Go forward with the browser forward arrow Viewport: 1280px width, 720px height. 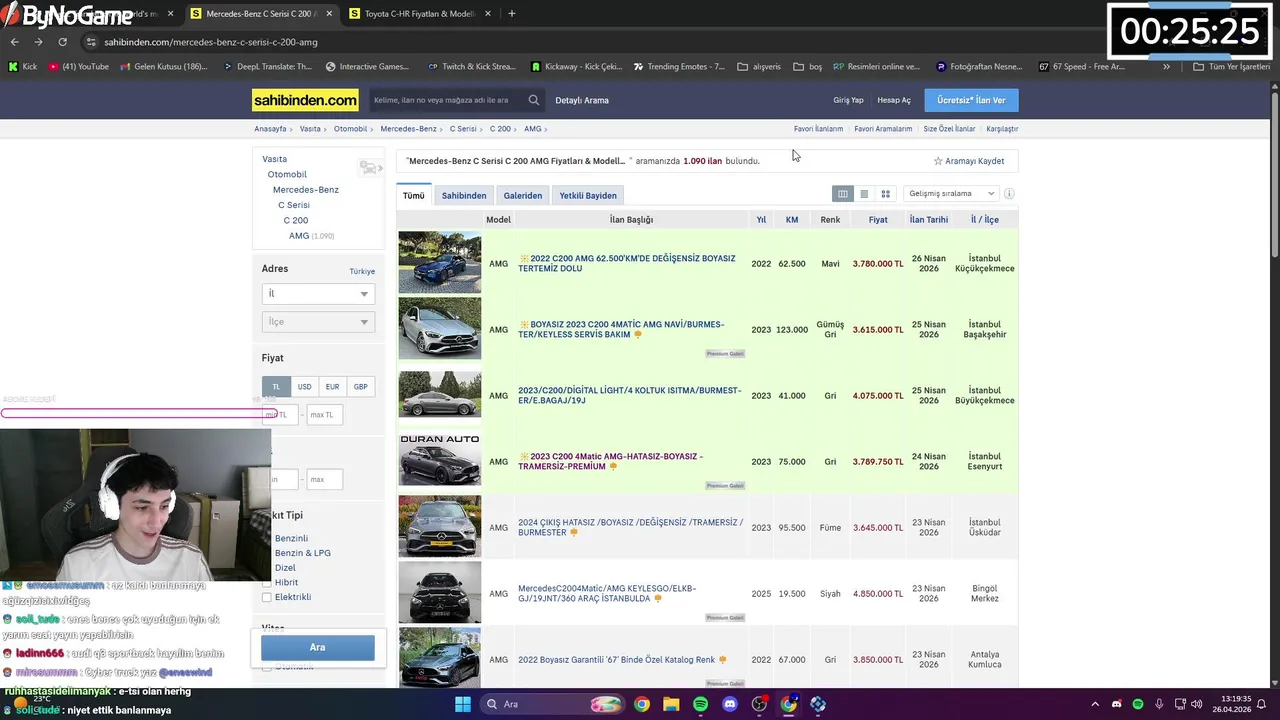[38, 42]
